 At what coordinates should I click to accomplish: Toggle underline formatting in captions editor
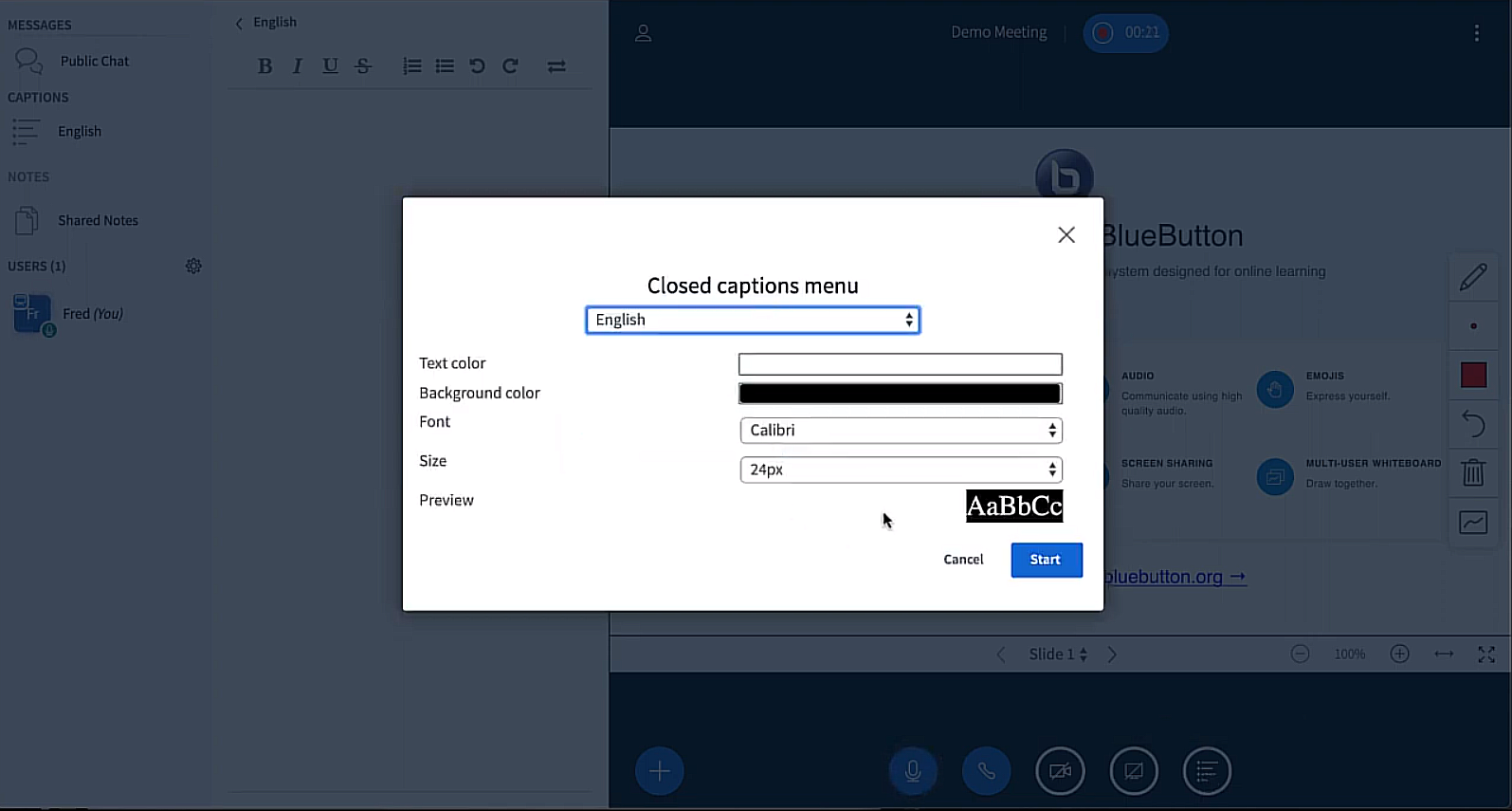(330, 66)
